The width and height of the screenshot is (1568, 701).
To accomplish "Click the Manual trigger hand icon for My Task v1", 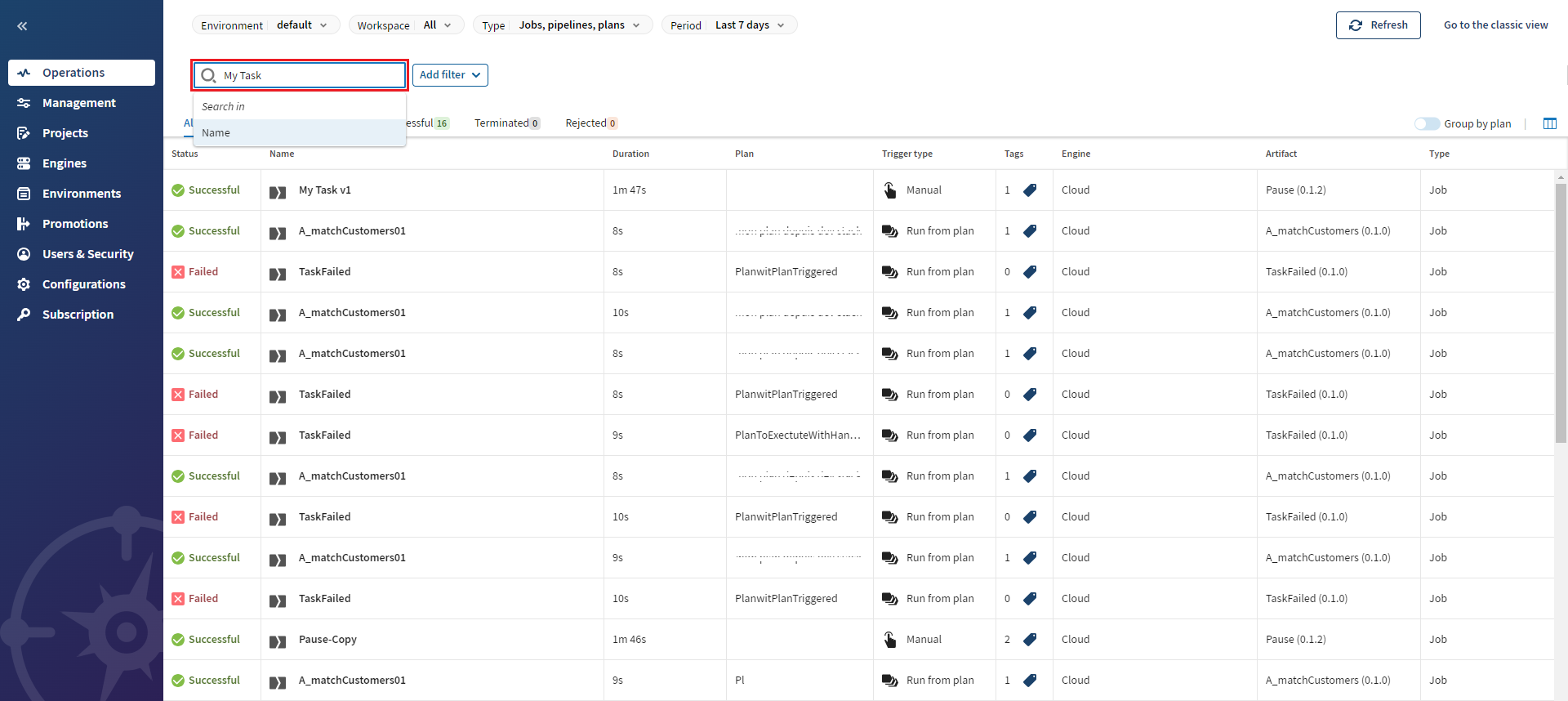I will click(890, 190).
